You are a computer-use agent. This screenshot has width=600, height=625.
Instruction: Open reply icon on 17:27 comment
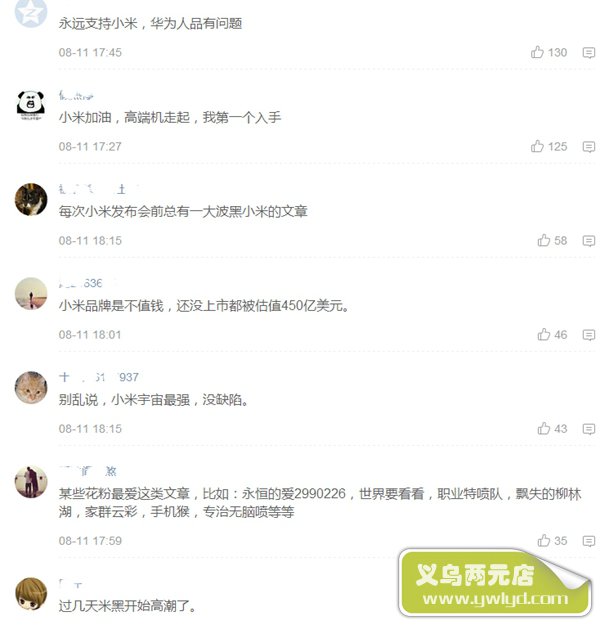click(x=588, y=147)
